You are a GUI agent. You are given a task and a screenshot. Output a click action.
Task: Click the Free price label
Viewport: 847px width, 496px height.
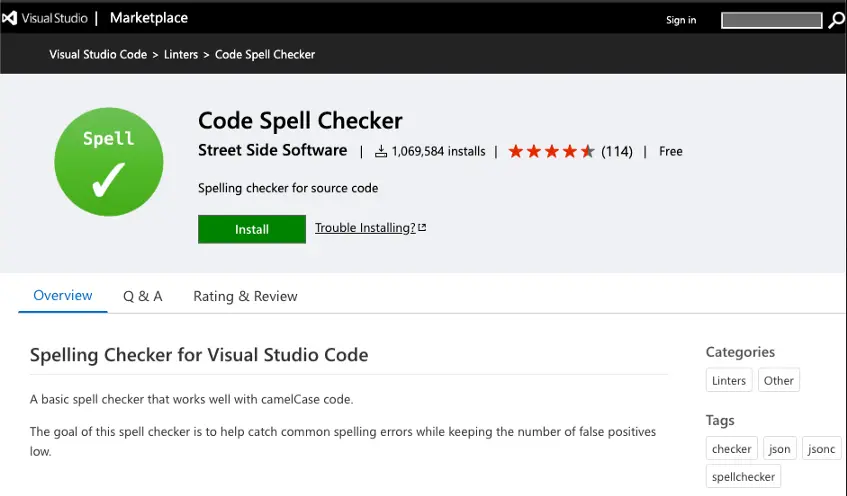pyautogui.click(x=670, y=151)
